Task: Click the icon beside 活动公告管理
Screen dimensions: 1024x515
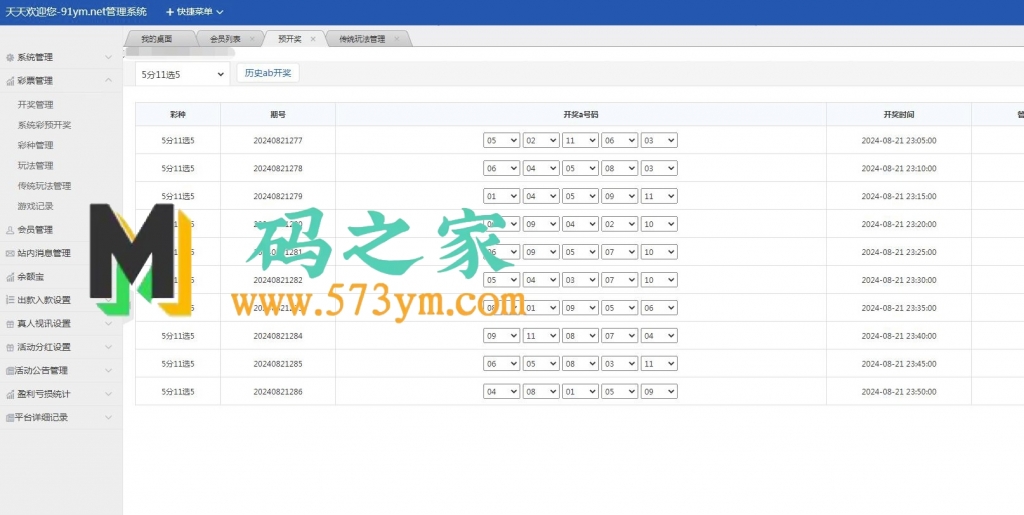Action: (10, 371)
